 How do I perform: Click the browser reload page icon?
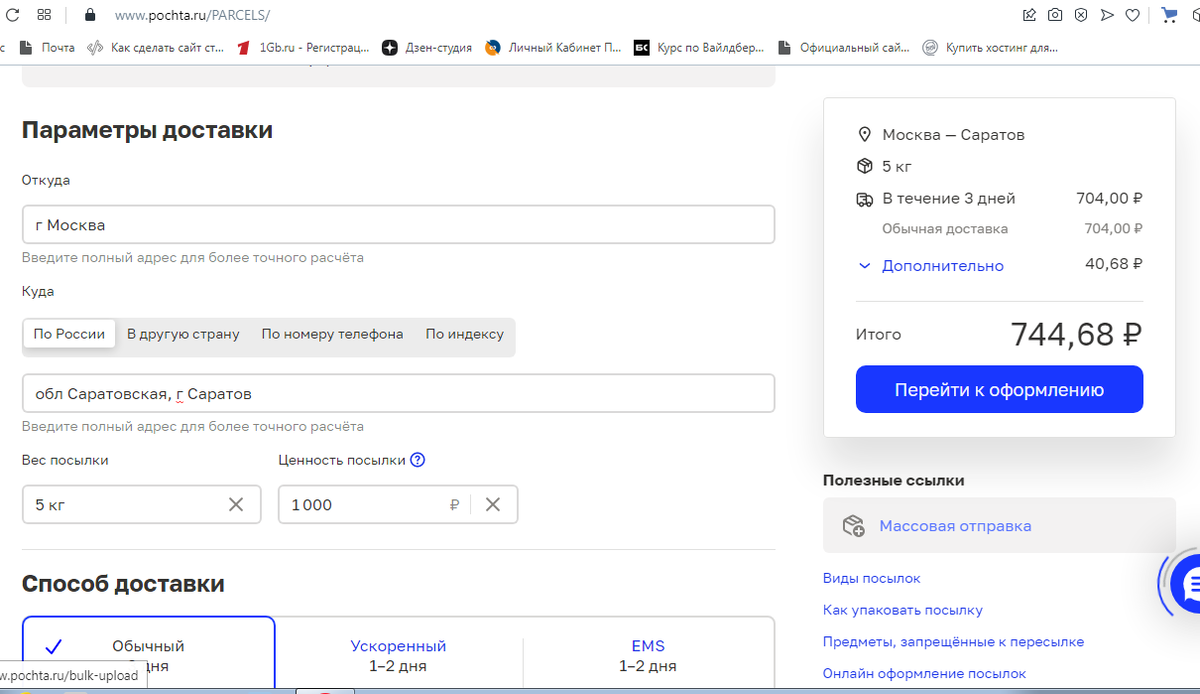tap(13, 15)
